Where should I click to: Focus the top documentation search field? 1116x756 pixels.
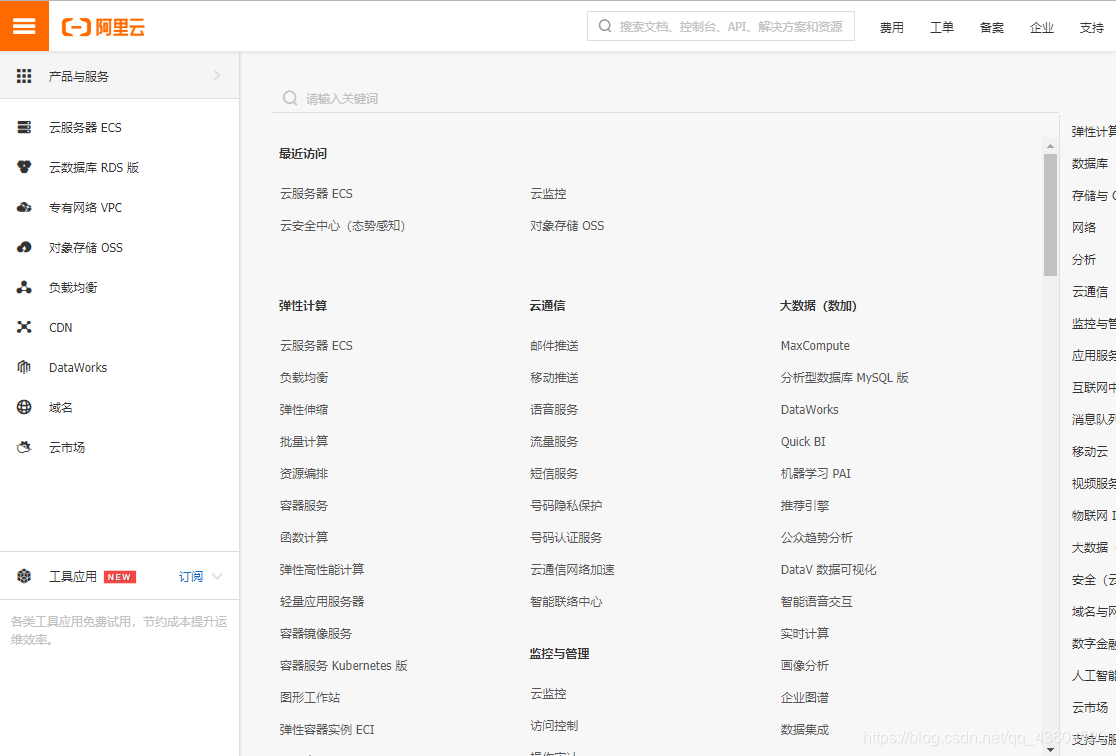pyautogui.click(x=720, y=26)
